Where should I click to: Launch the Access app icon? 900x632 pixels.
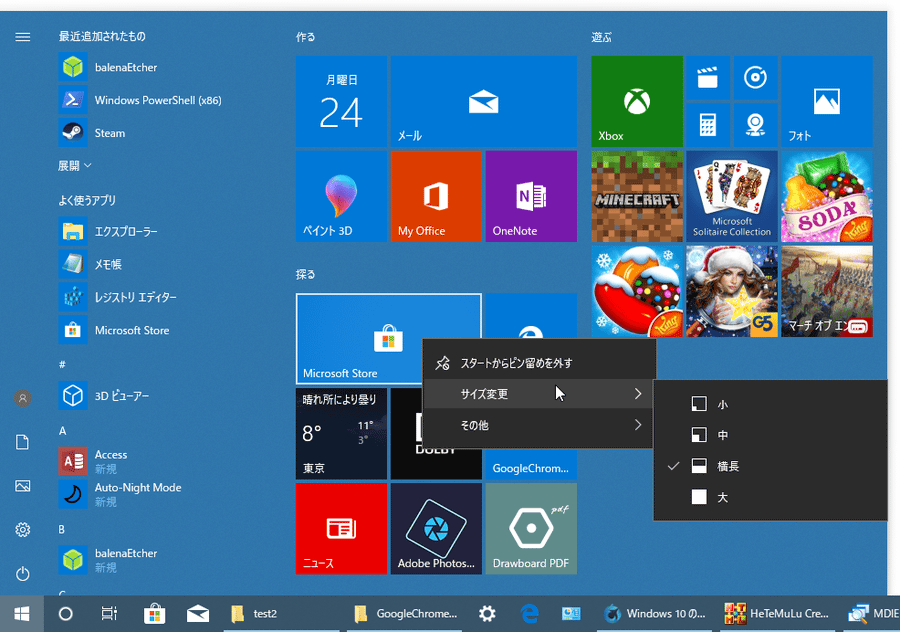pyautogui.click(x=73, y=461)
